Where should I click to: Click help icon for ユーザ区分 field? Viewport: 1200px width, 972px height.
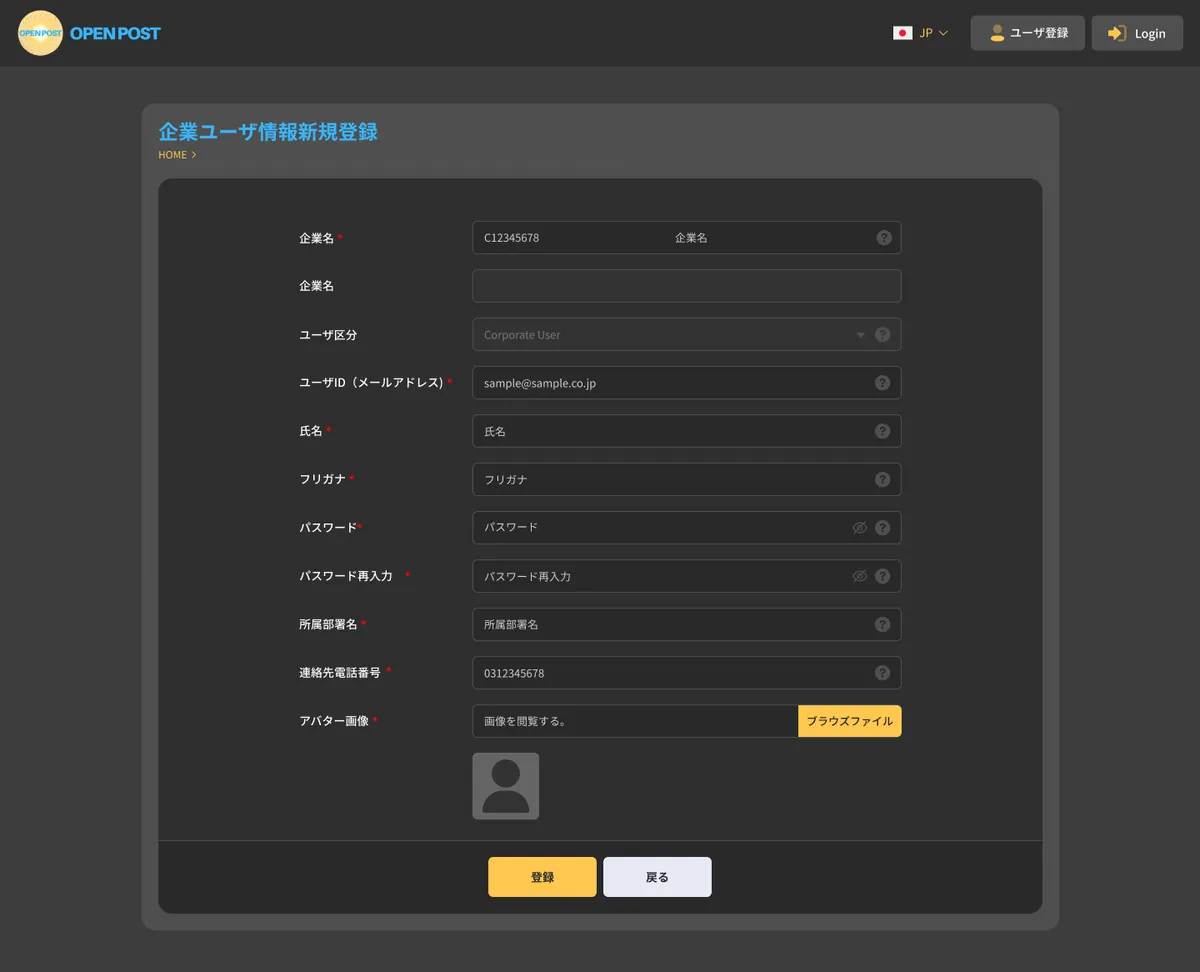click(883, 335)
